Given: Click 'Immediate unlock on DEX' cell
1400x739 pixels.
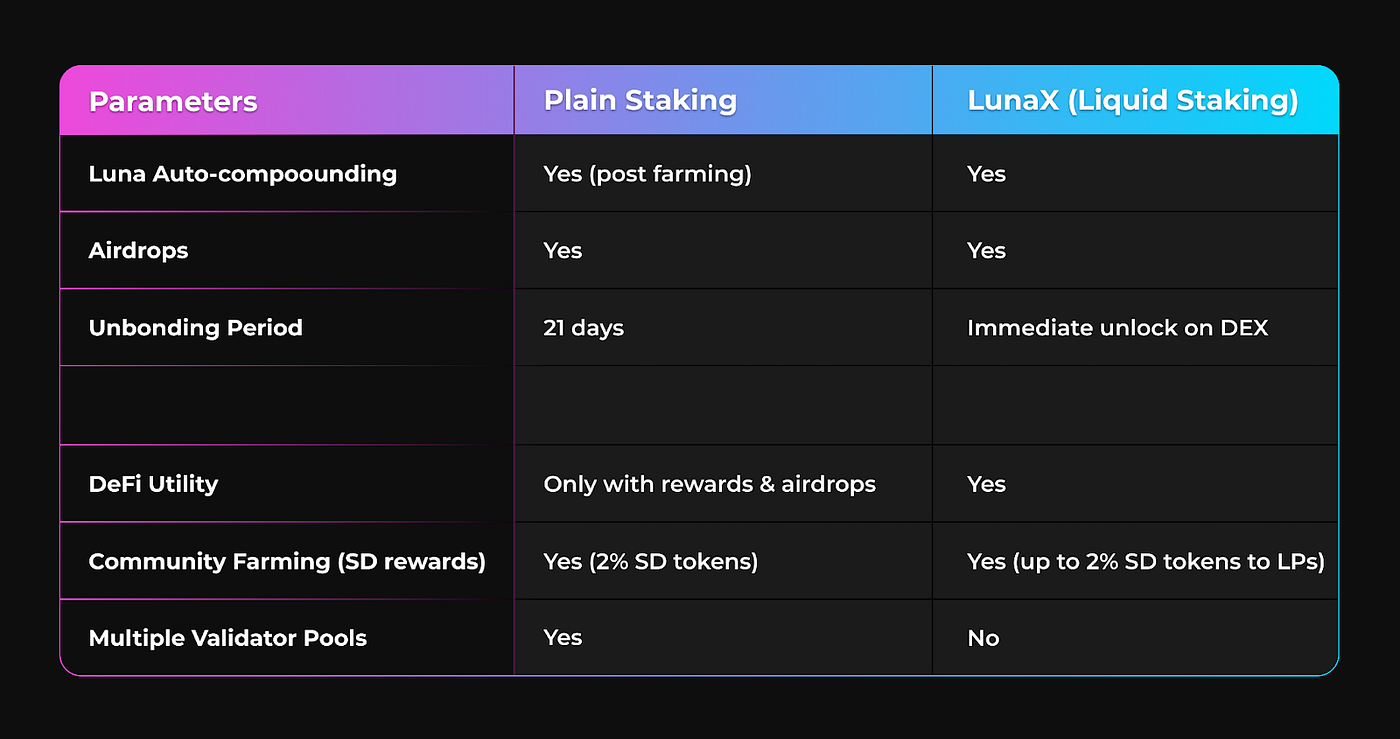Looking at the screenshot, I should pyautogui.click(x=1117, y=328).
